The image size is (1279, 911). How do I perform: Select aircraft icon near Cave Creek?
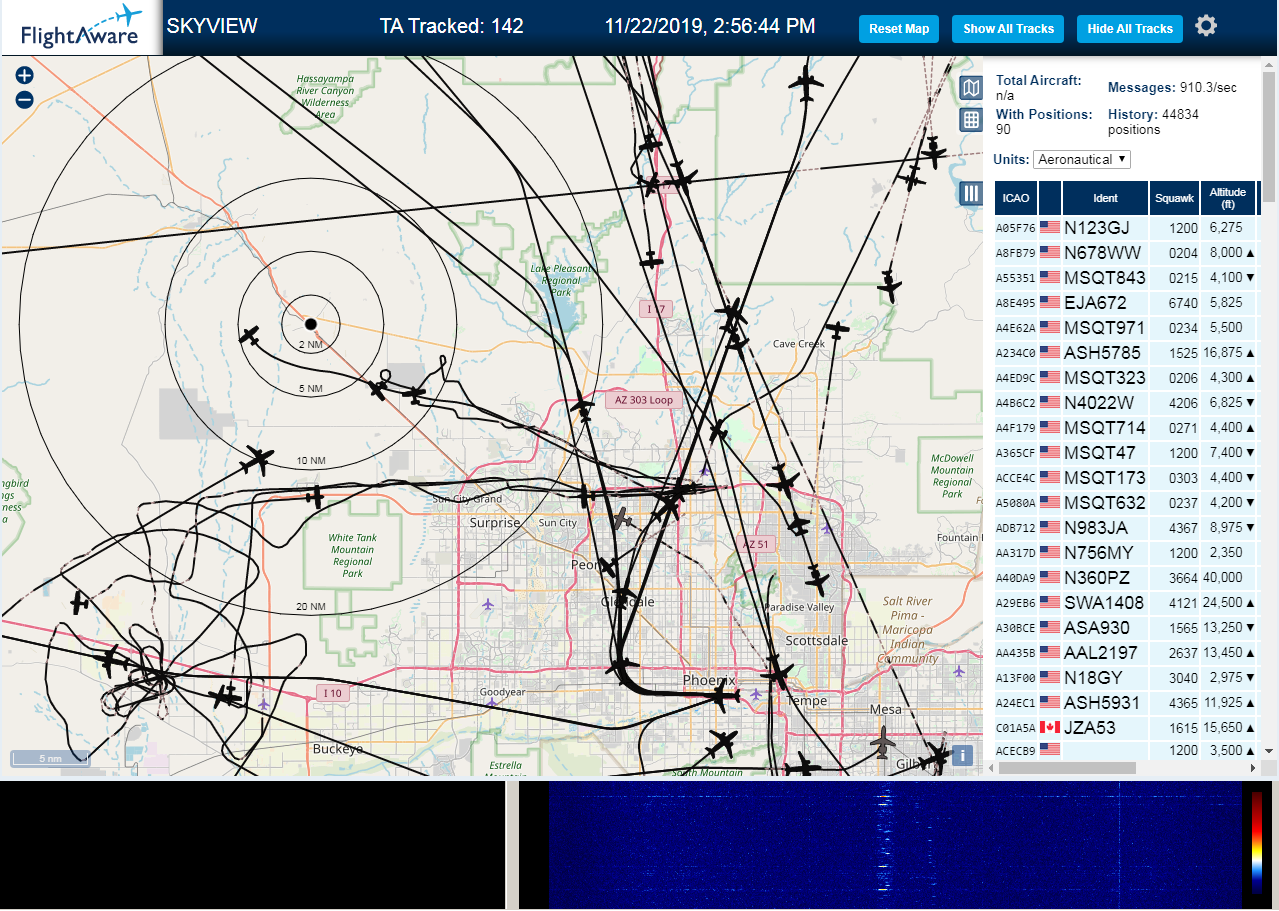pos(836,328)
